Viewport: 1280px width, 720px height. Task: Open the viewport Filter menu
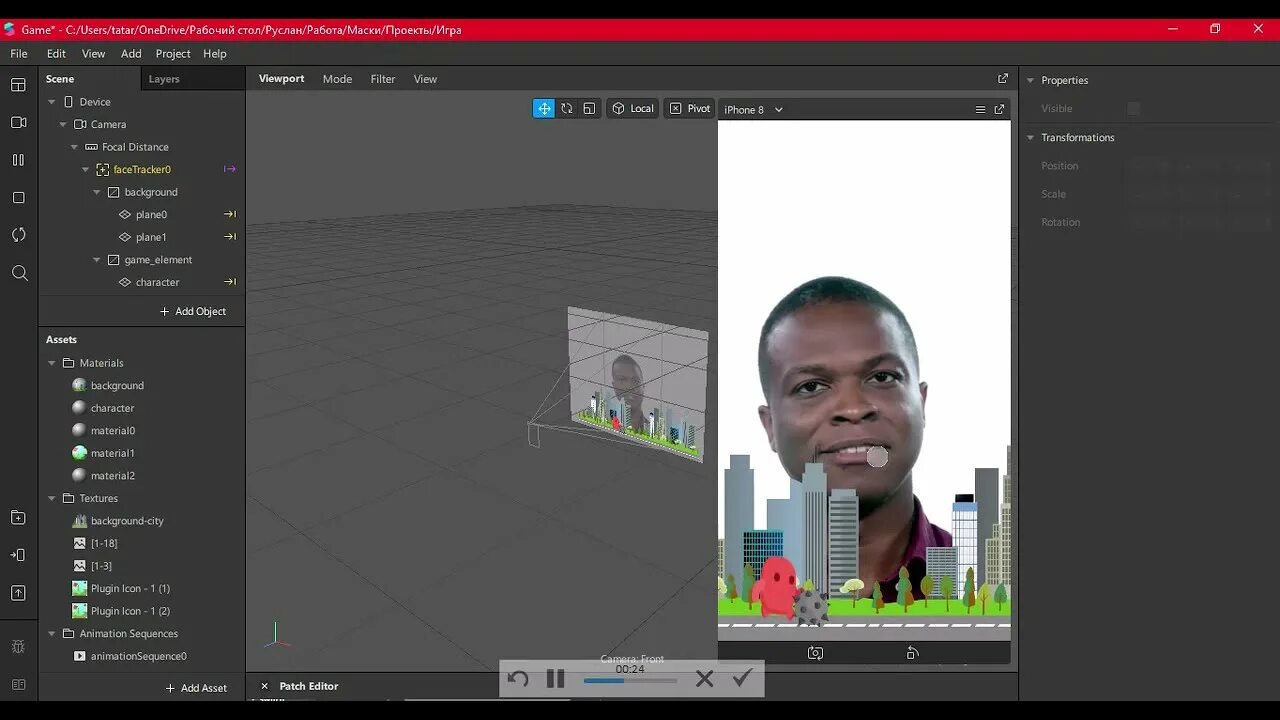tap(383, 79)
